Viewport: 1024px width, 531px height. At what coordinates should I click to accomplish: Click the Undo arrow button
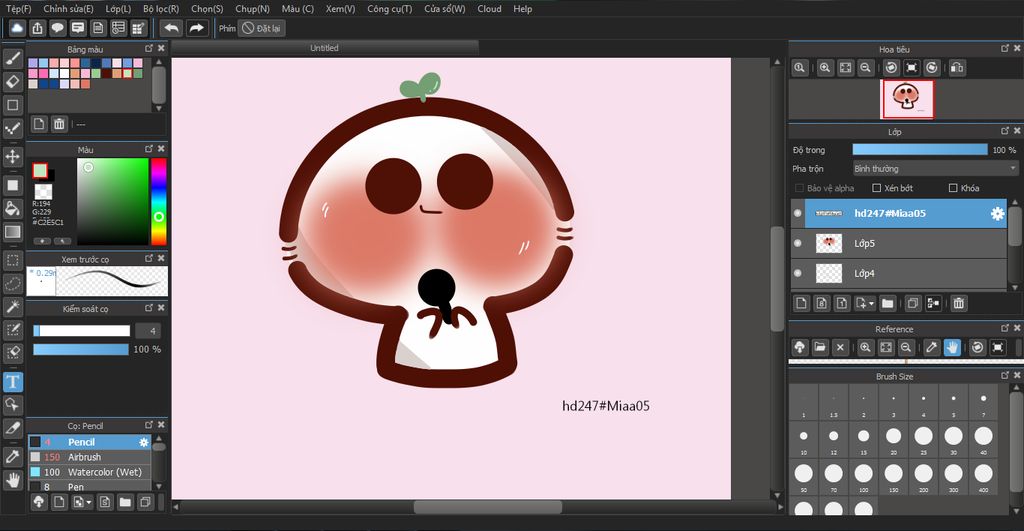(171, 28)
